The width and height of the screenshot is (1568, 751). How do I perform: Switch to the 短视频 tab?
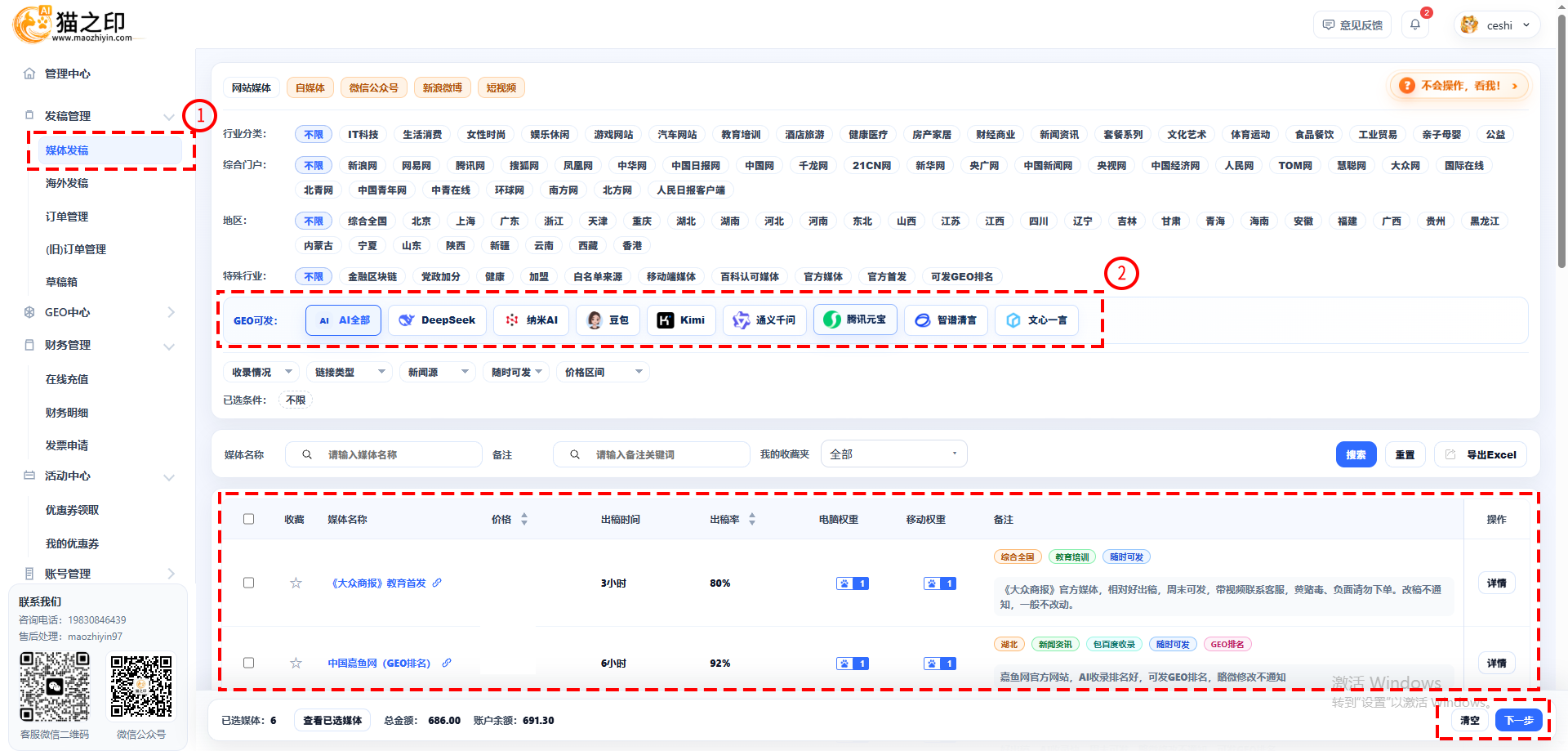coord(501,87)
